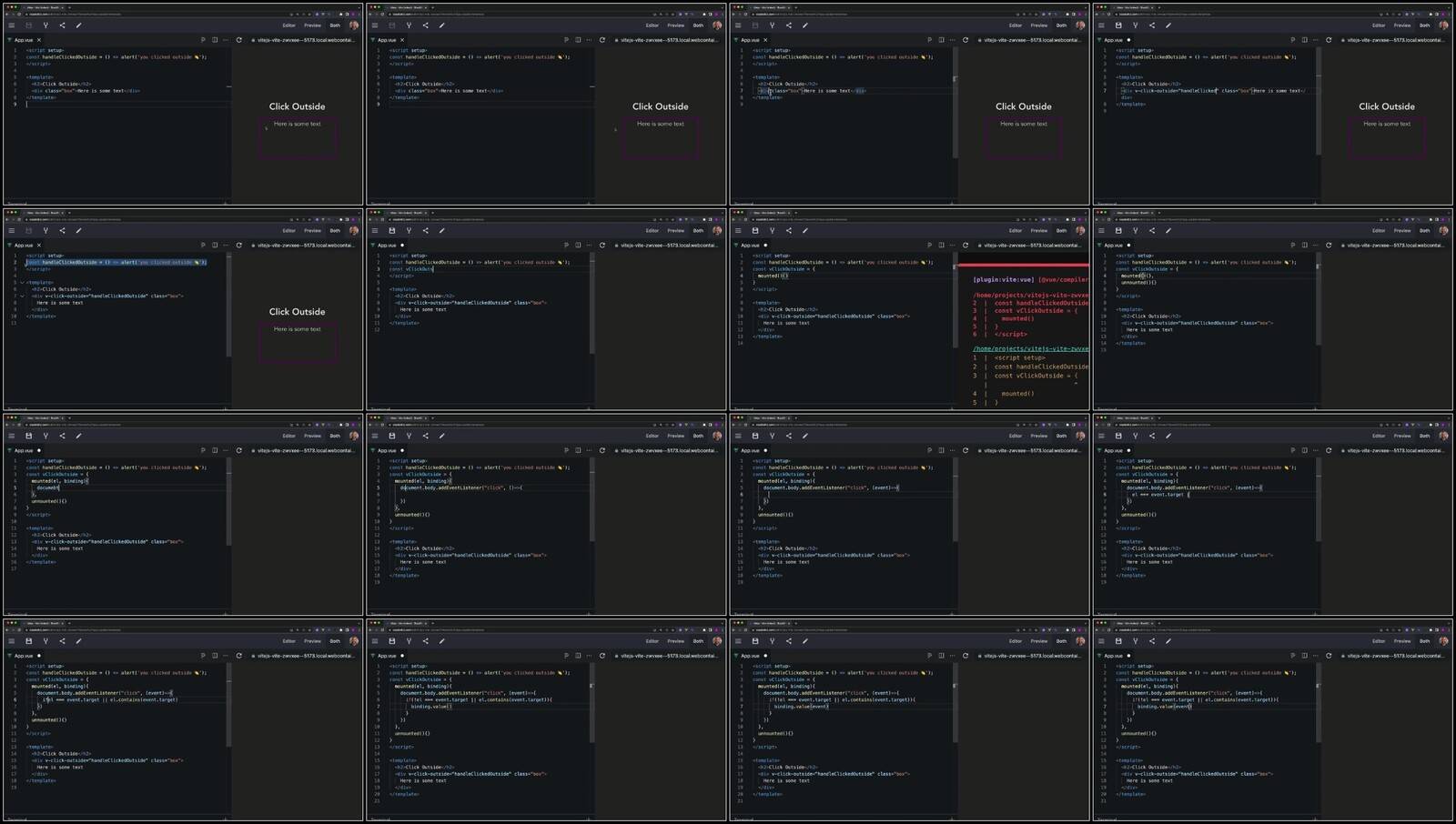The image size is (1456, 824).
Task: Collapse '<div v-click-outside' fold chevron in line-2-selected frame
Action: (x=22, y=296)
